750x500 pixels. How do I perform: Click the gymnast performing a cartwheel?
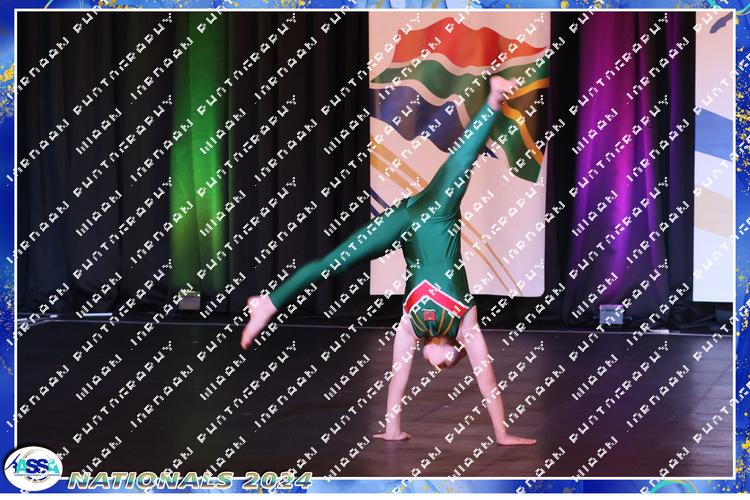click(388, 261)
